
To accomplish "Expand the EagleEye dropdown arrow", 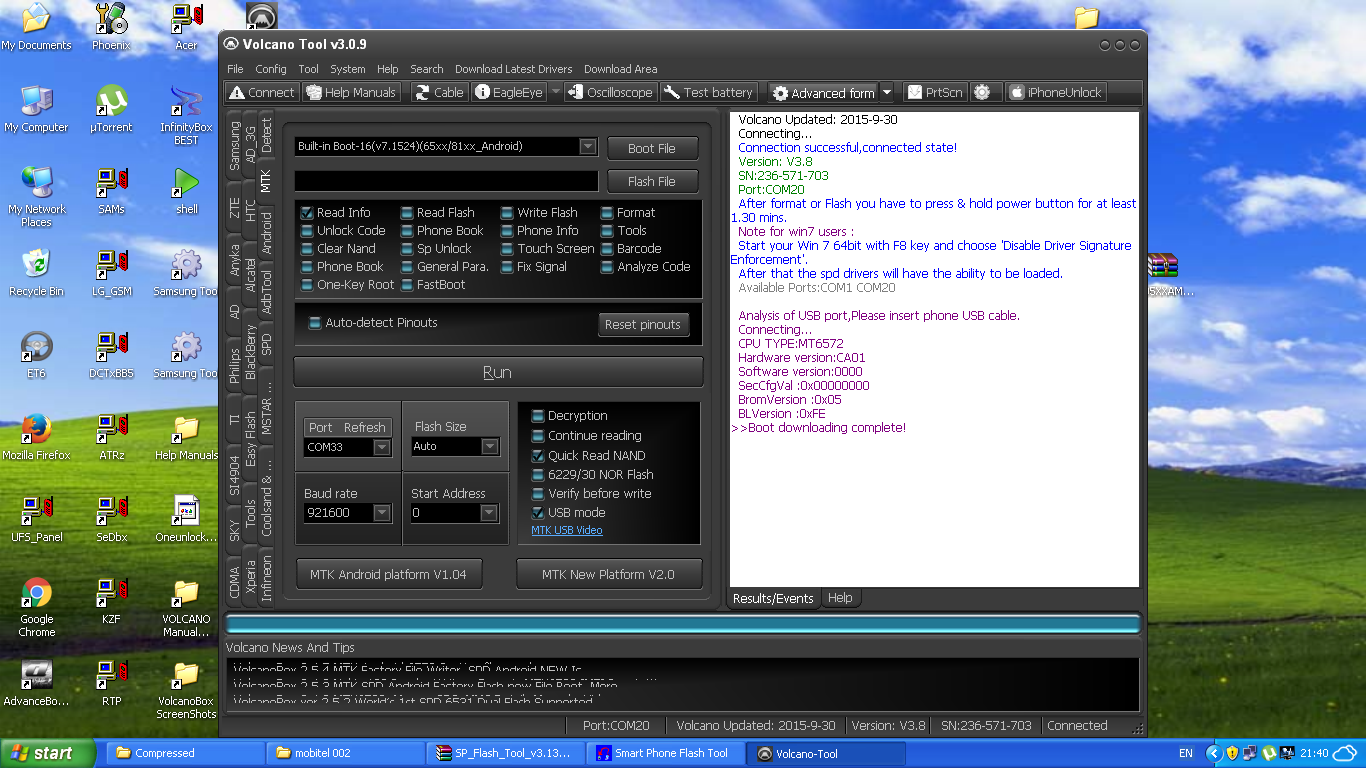I will [x=556, y=92].
